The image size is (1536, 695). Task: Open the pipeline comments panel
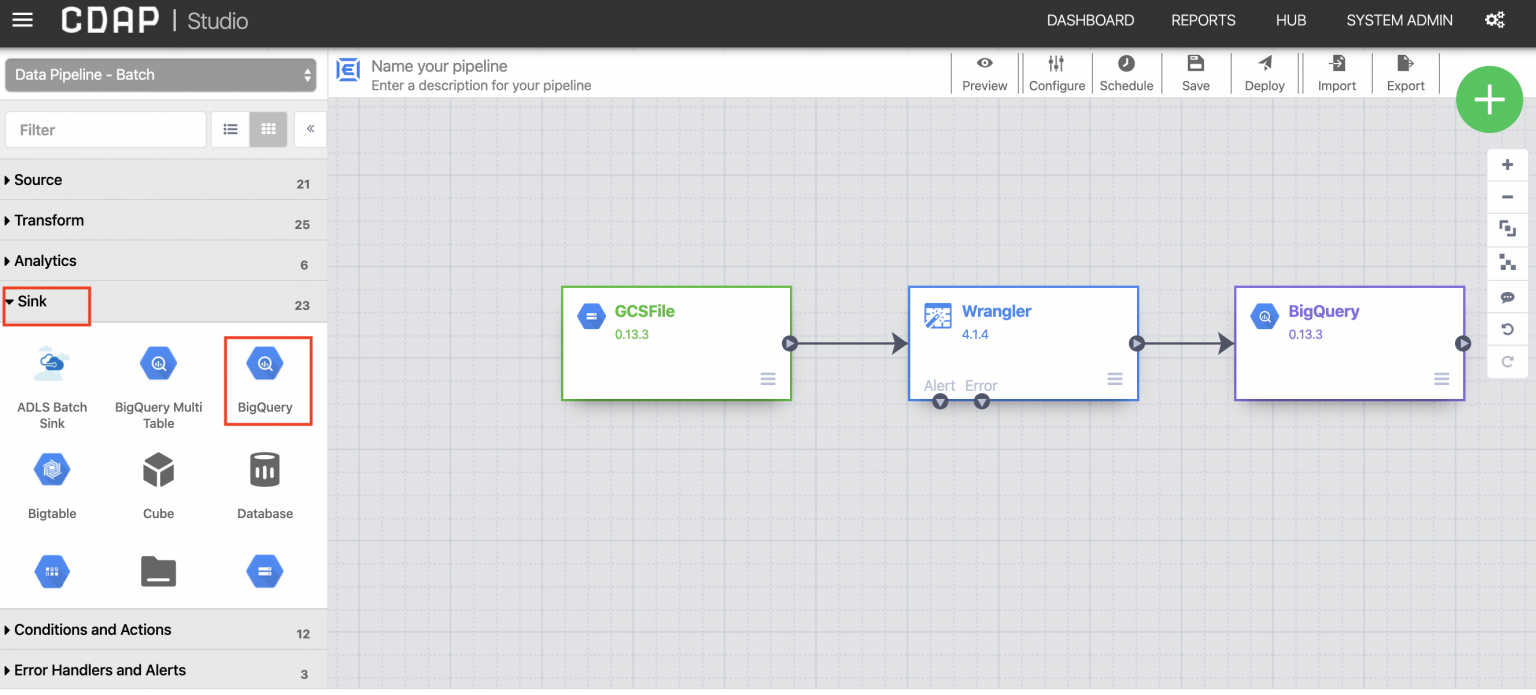1508,296
